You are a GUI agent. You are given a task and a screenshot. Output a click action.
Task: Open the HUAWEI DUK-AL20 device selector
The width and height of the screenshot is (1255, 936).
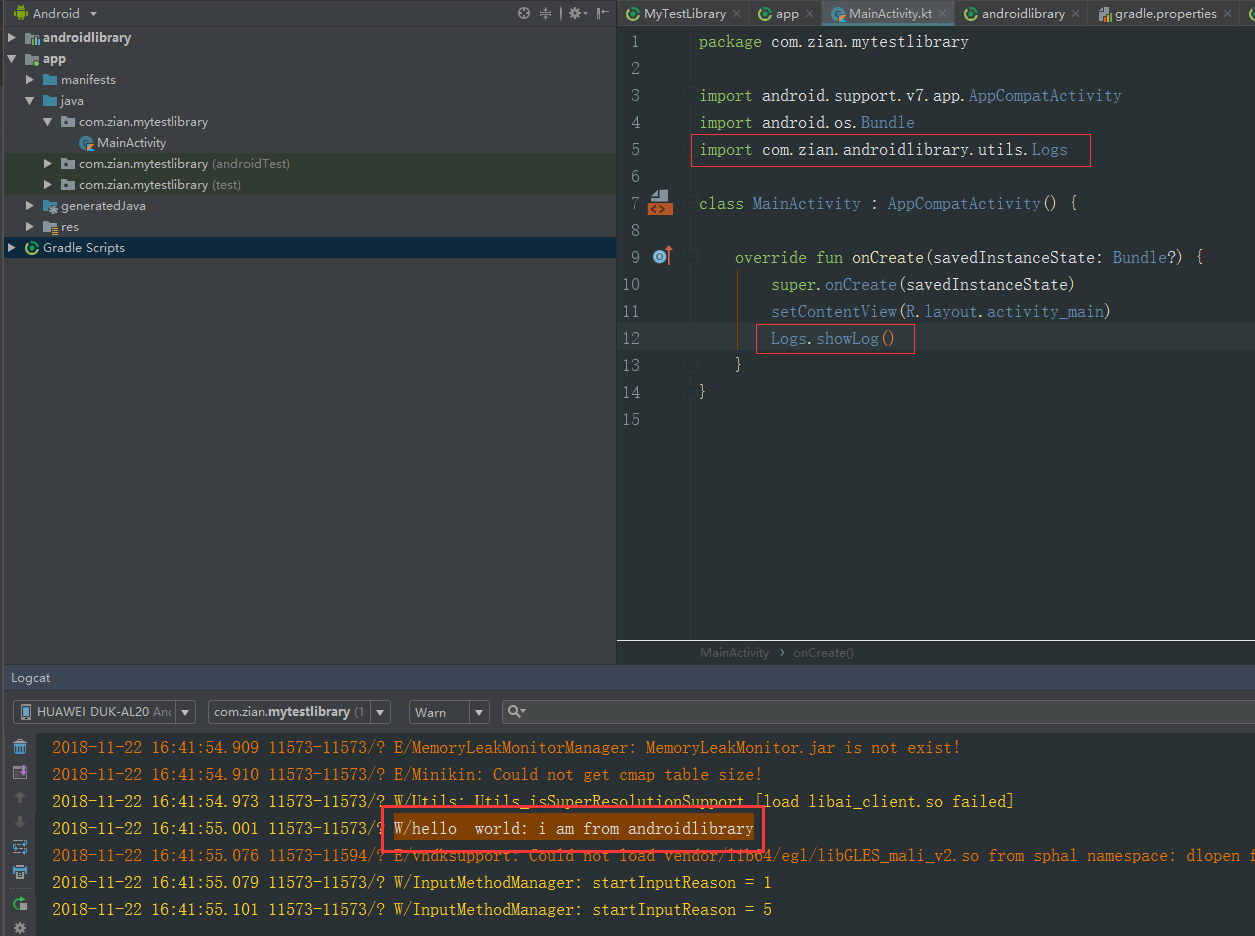103,711
